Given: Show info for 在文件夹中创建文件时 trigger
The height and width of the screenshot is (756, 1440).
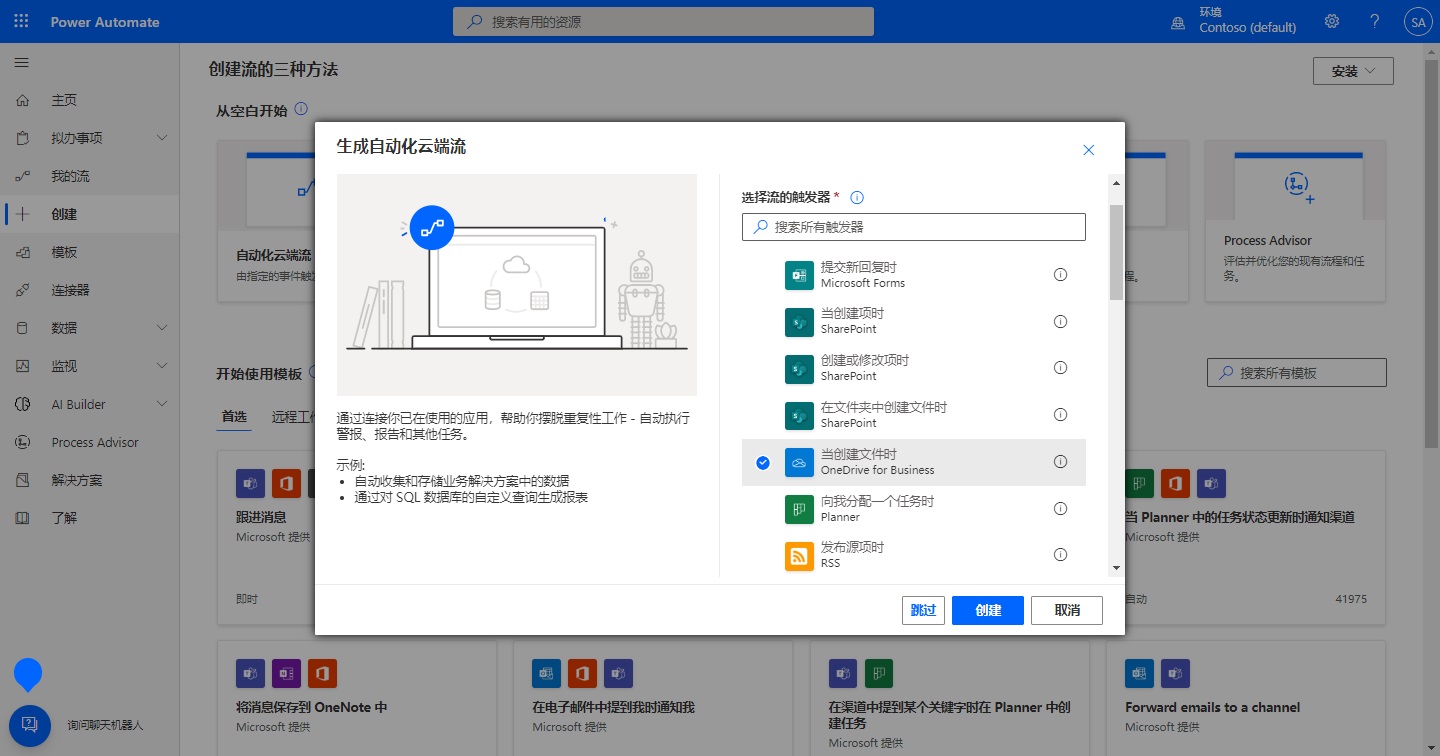Looking at the screenshot, I should pos(1060,415).
